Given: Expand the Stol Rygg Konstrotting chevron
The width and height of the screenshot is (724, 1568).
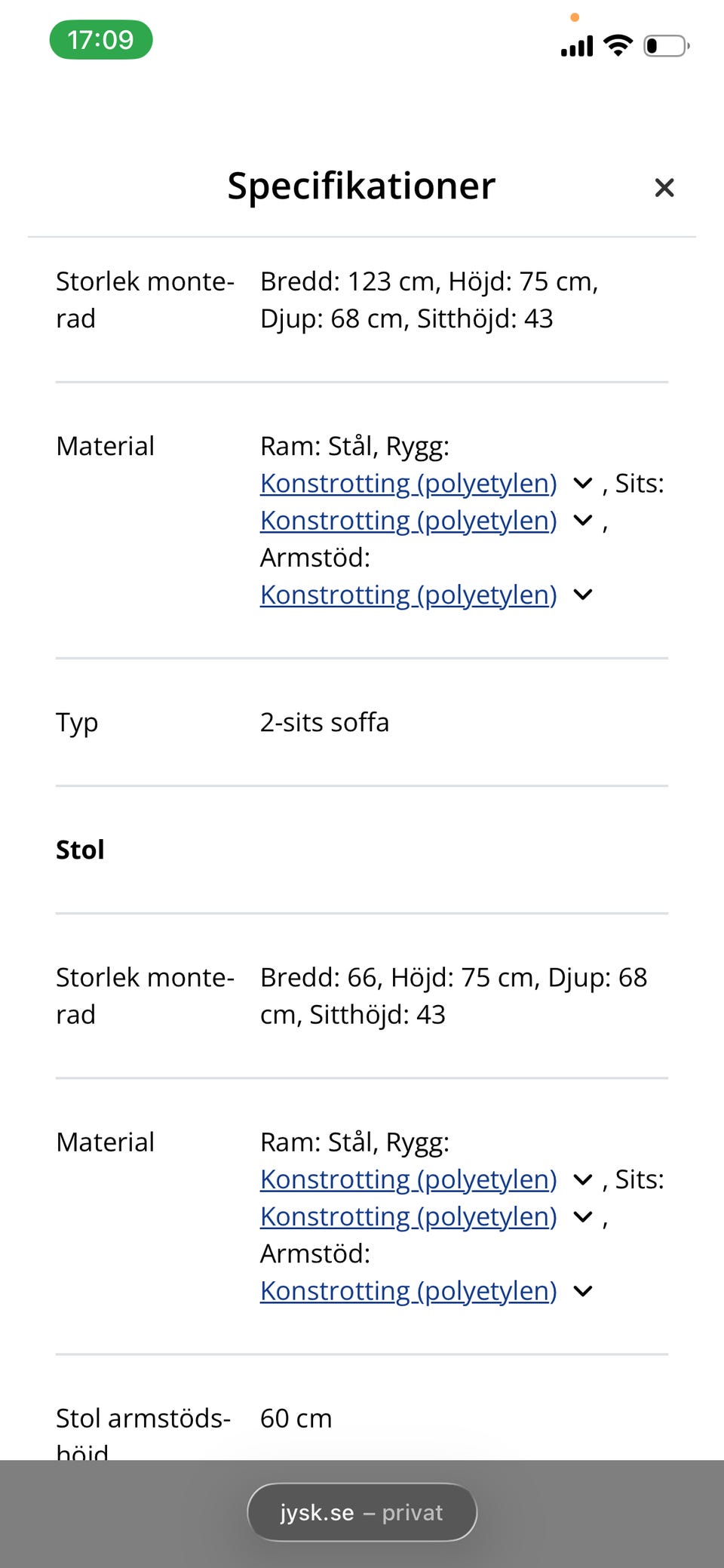Looking at the screenshot, I should [583, 1179].
